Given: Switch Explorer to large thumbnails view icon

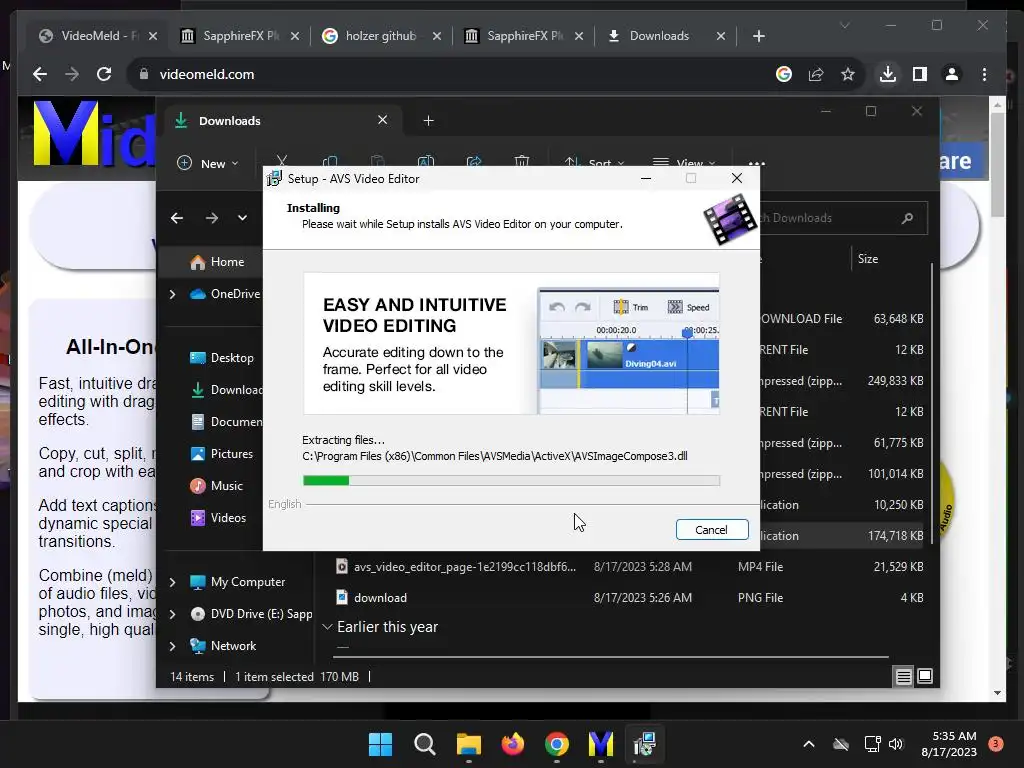Looking at the screenshot, I should 925,676.
